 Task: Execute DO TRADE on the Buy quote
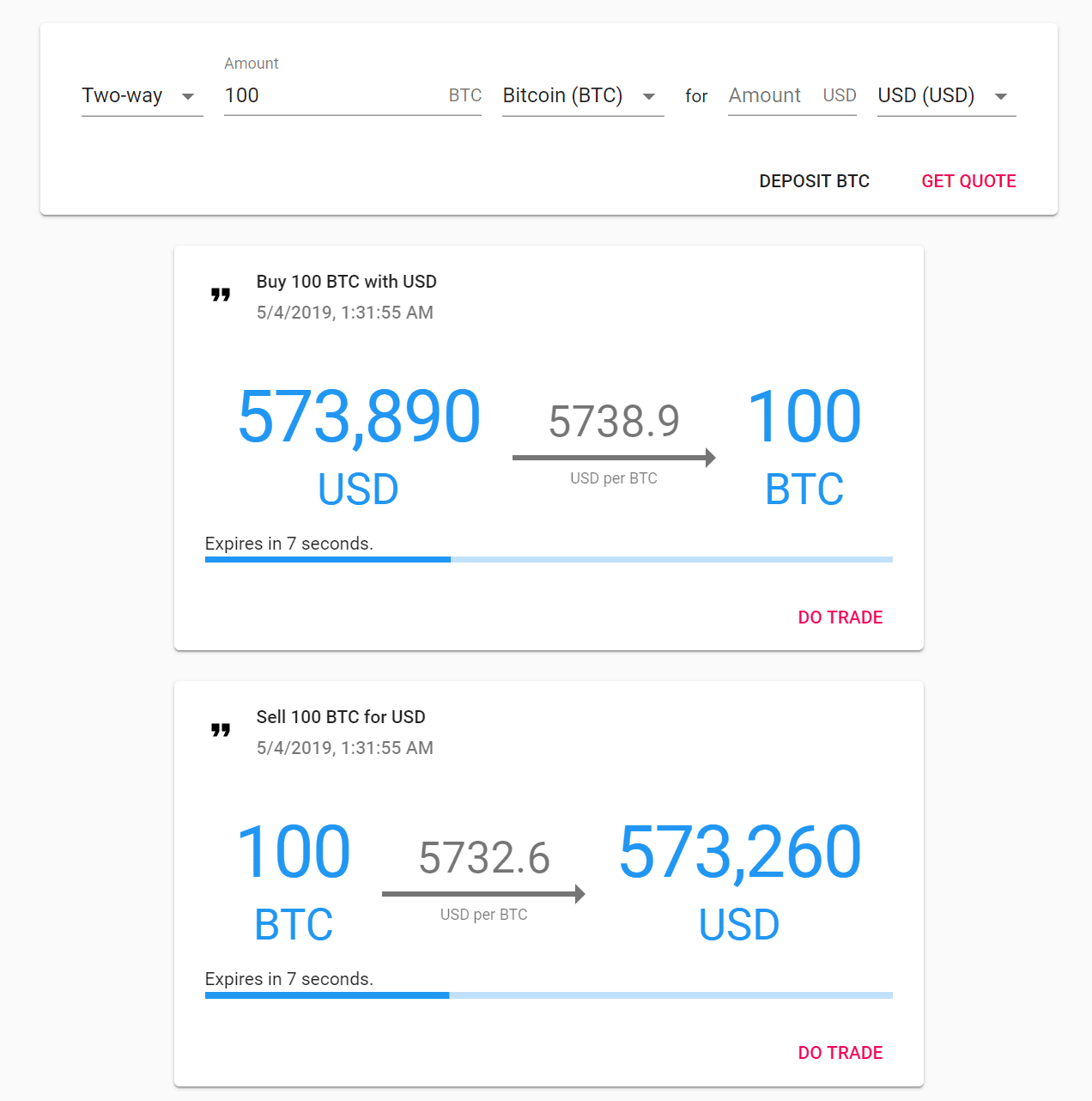pyautogui.click(x=840, y=617)
